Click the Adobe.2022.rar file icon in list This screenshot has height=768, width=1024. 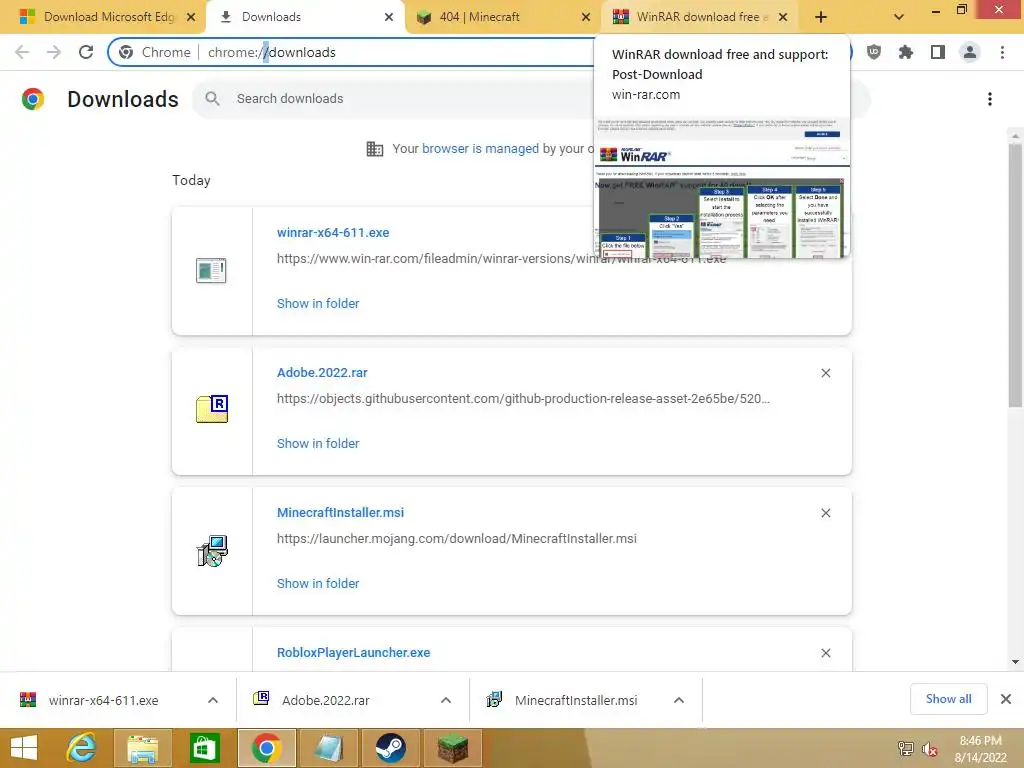point(212,409)
